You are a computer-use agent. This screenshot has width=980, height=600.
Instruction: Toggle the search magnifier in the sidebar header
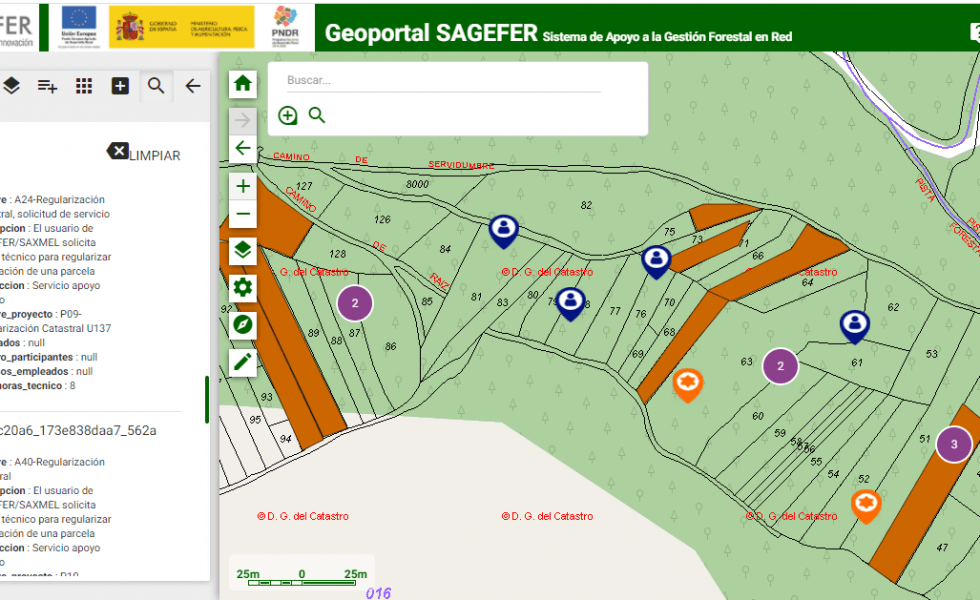[x=156, y=86]
